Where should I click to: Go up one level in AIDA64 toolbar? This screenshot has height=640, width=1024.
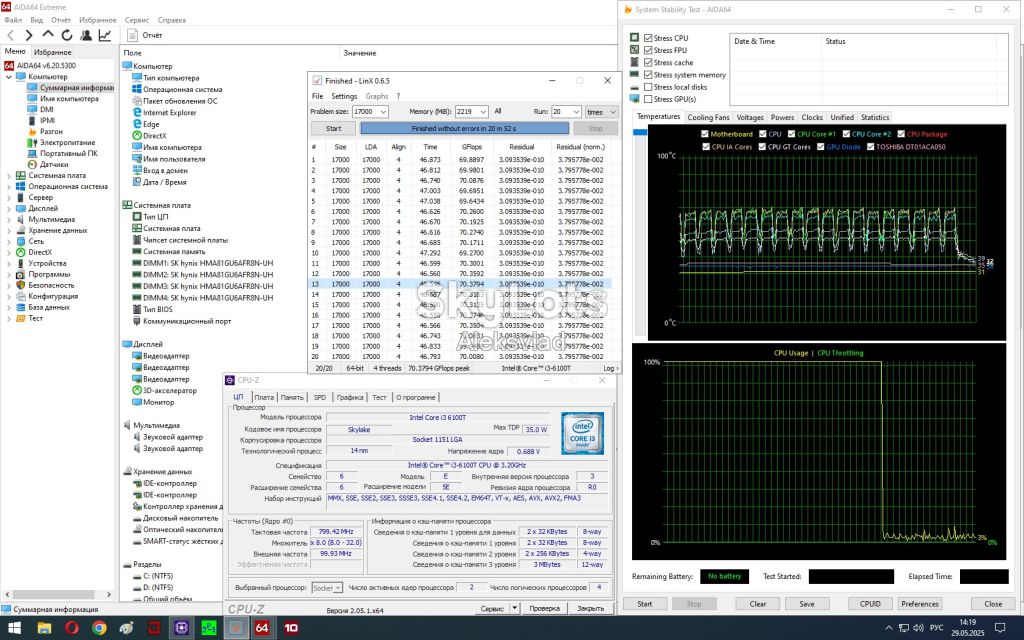(x=48, y=34)
